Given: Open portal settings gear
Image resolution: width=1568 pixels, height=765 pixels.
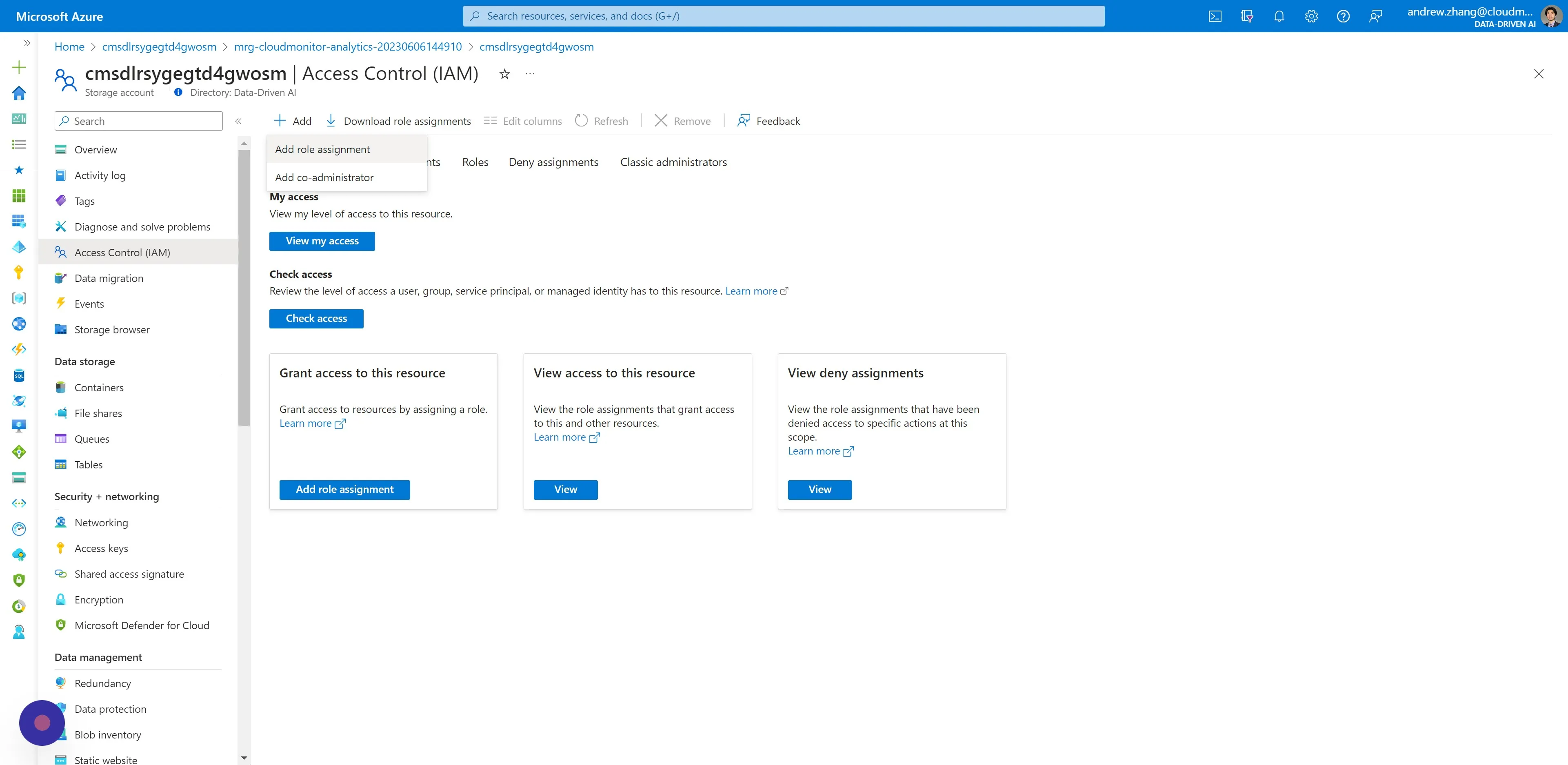Looking at the screenshot, I should 1311,16.
